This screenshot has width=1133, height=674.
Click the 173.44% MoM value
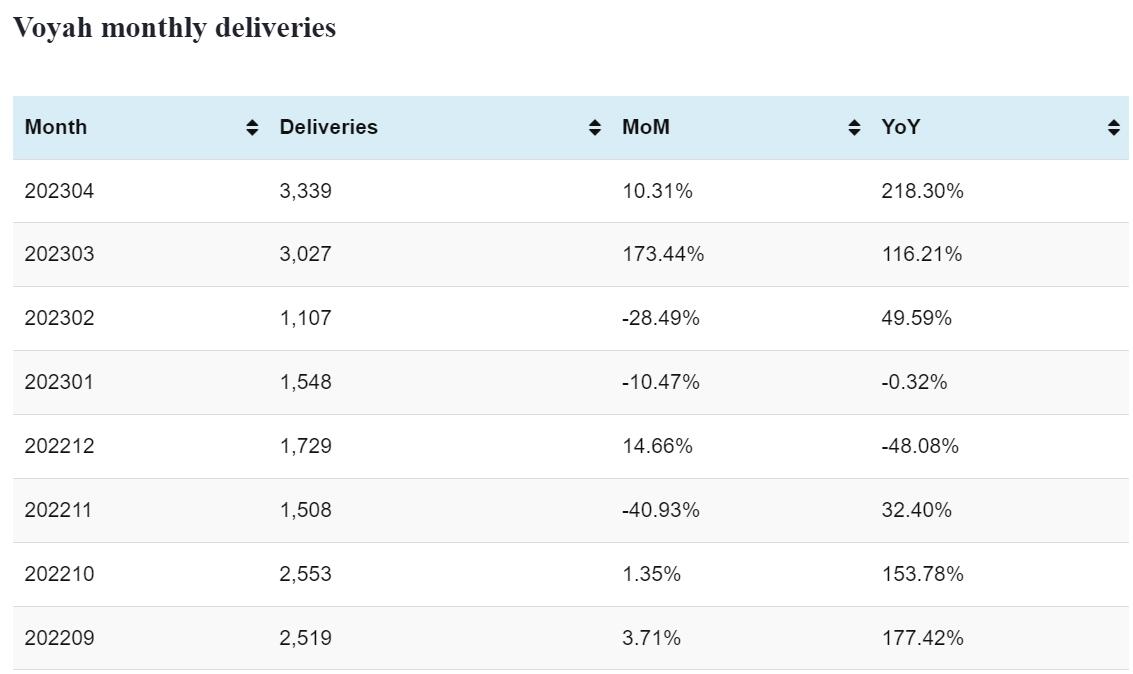point(663,254)
